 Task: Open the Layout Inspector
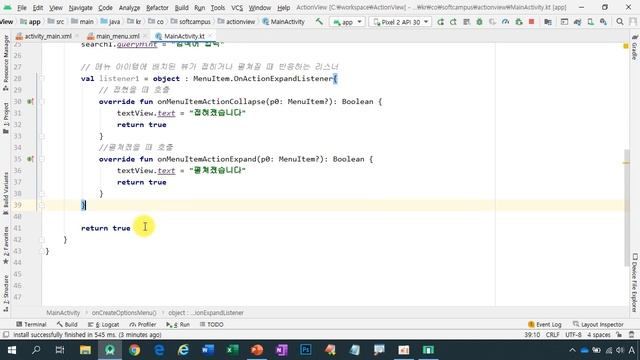tap(598, 324)
